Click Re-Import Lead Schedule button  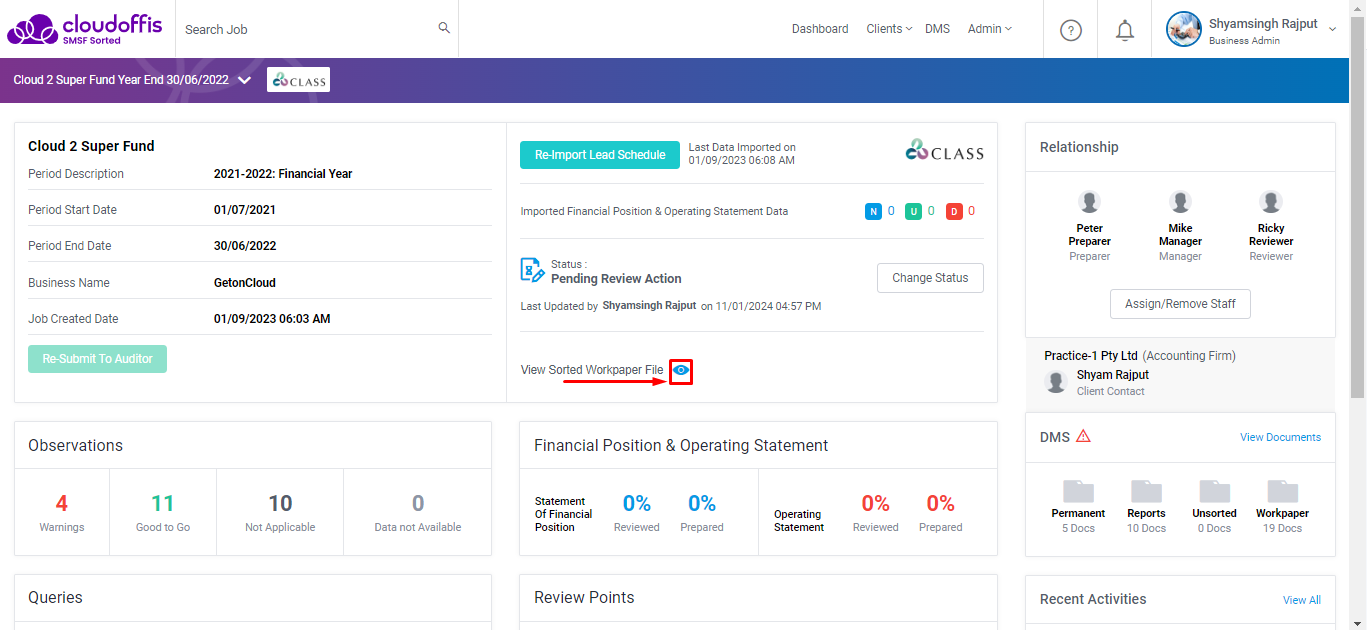tap(600, 155)
